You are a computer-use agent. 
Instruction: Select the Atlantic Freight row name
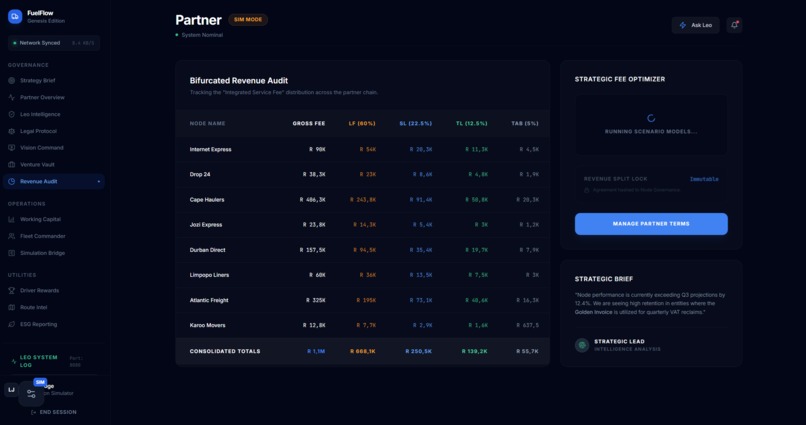209,300
